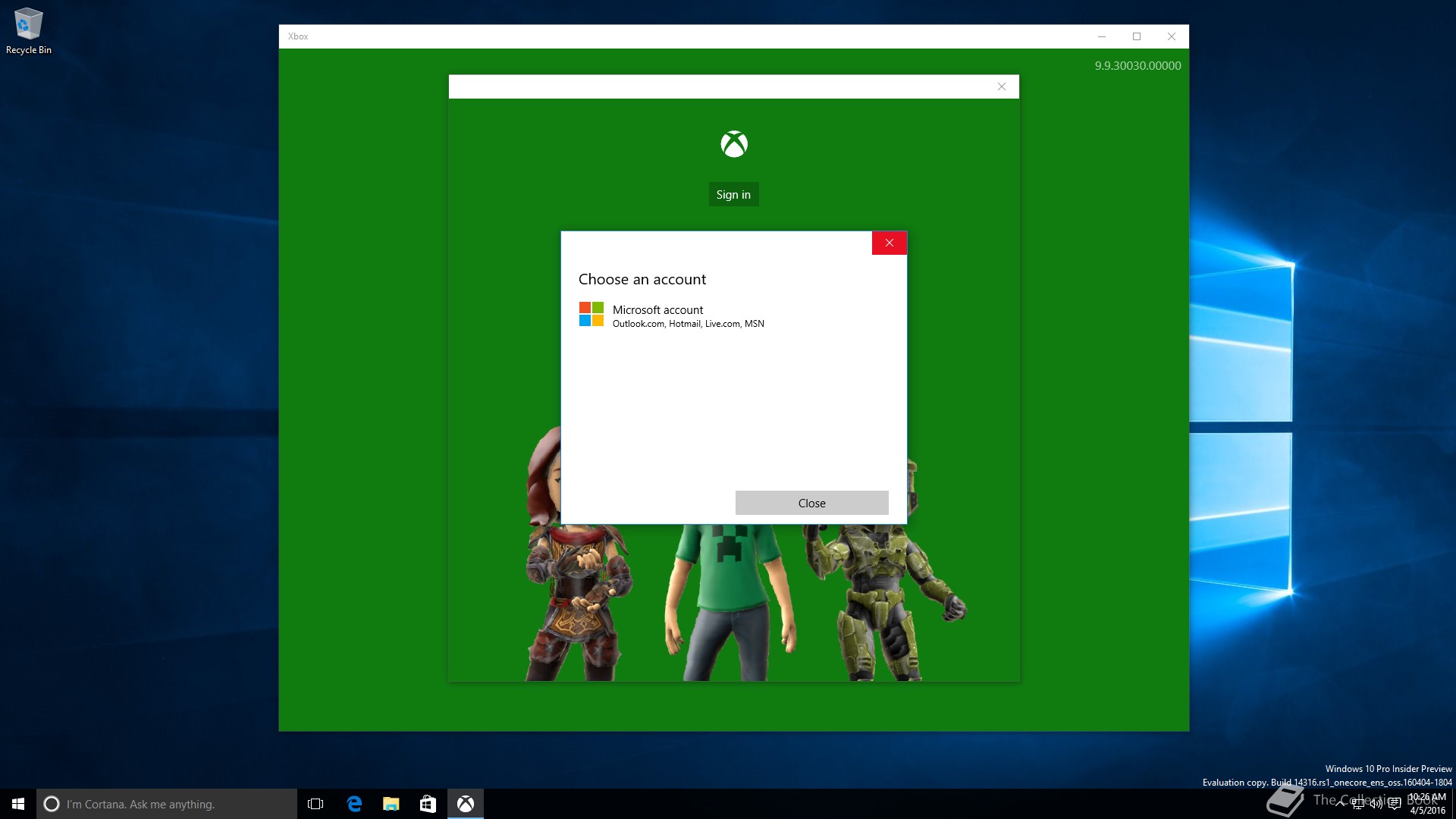Viewport: 1456px width, 819px height.
Task: Dismiss account dialog with red X
Action: (889, 243)
